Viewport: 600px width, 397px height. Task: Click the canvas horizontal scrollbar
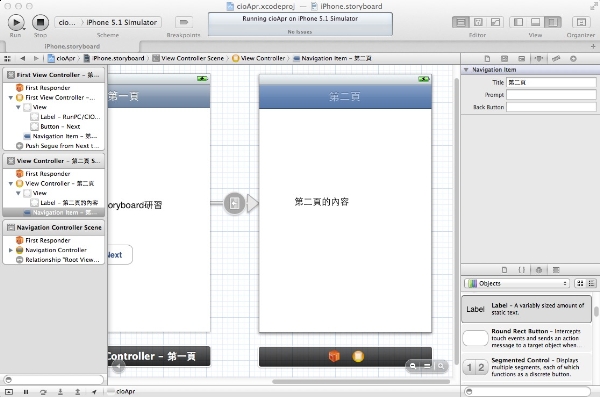(x=361, y=381)
